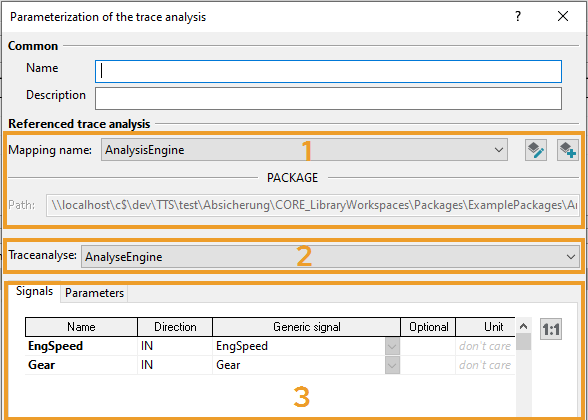The width and height of the screenshot is (588, 420).
Task: Focus the Name input field
Action: point(328,71)
